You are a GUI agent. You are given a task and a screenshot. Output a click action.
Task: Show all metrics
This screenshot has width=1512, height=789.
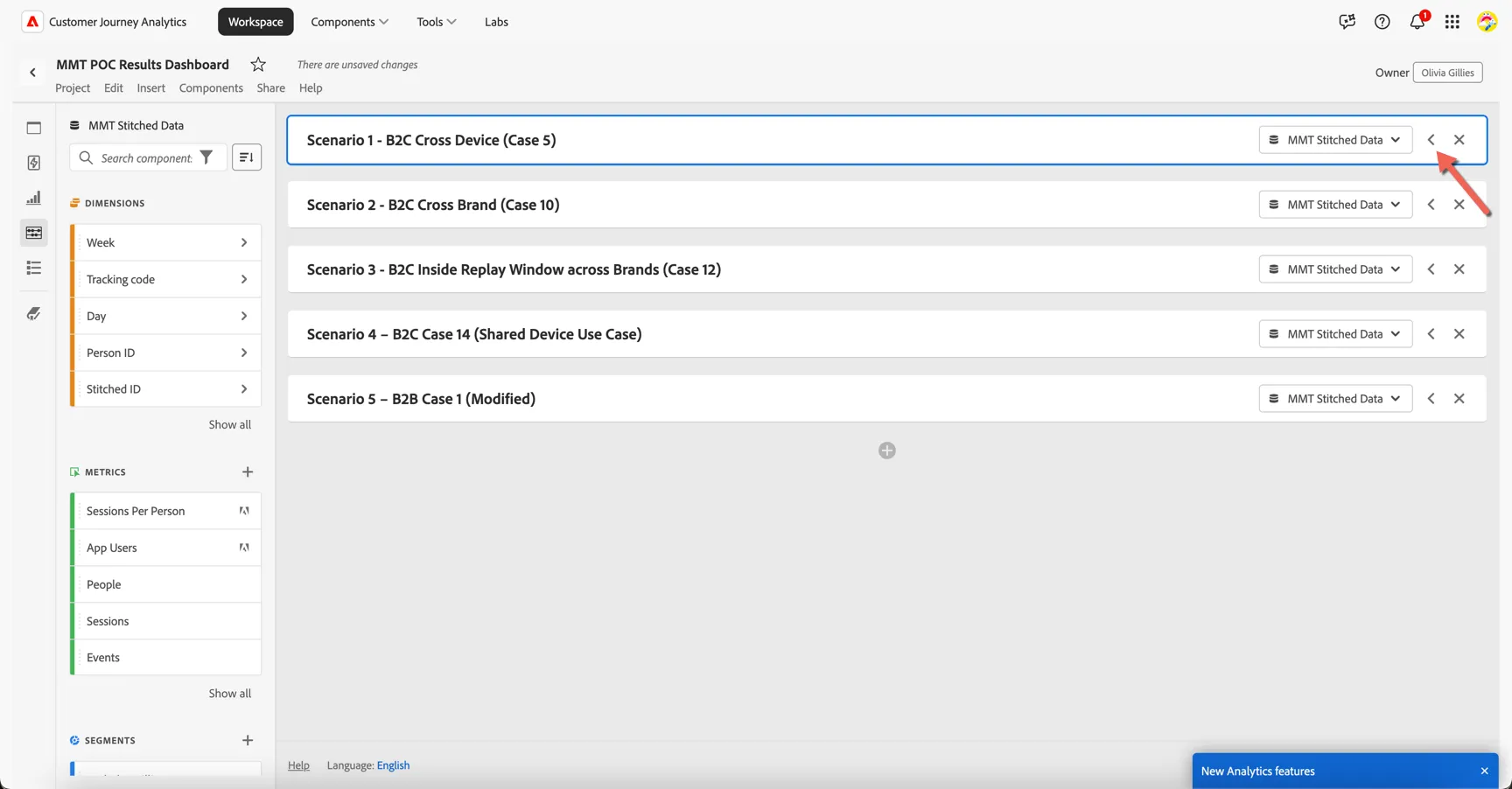tap(229, 694)
